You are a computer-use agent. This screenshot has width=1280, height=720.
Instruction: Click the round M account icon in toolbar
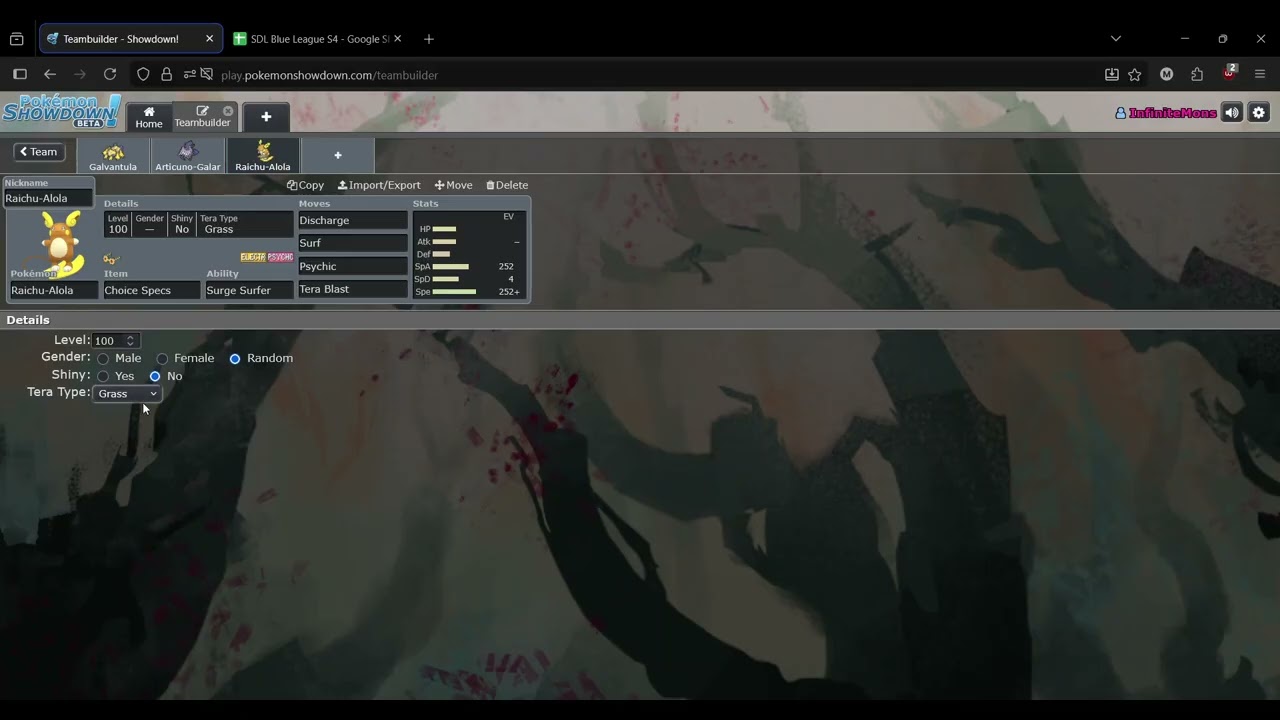click(1166, 74)
